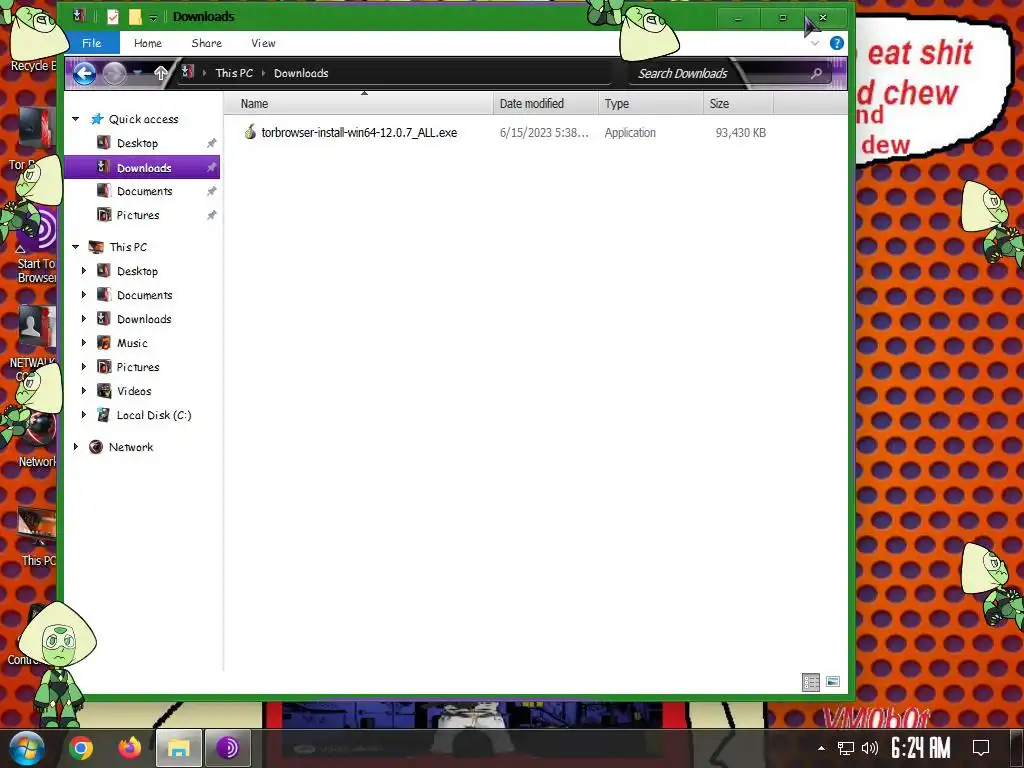Expand Videos under This PC
This screenshot has width=1024, height=768.
click(x=84, y=391)
